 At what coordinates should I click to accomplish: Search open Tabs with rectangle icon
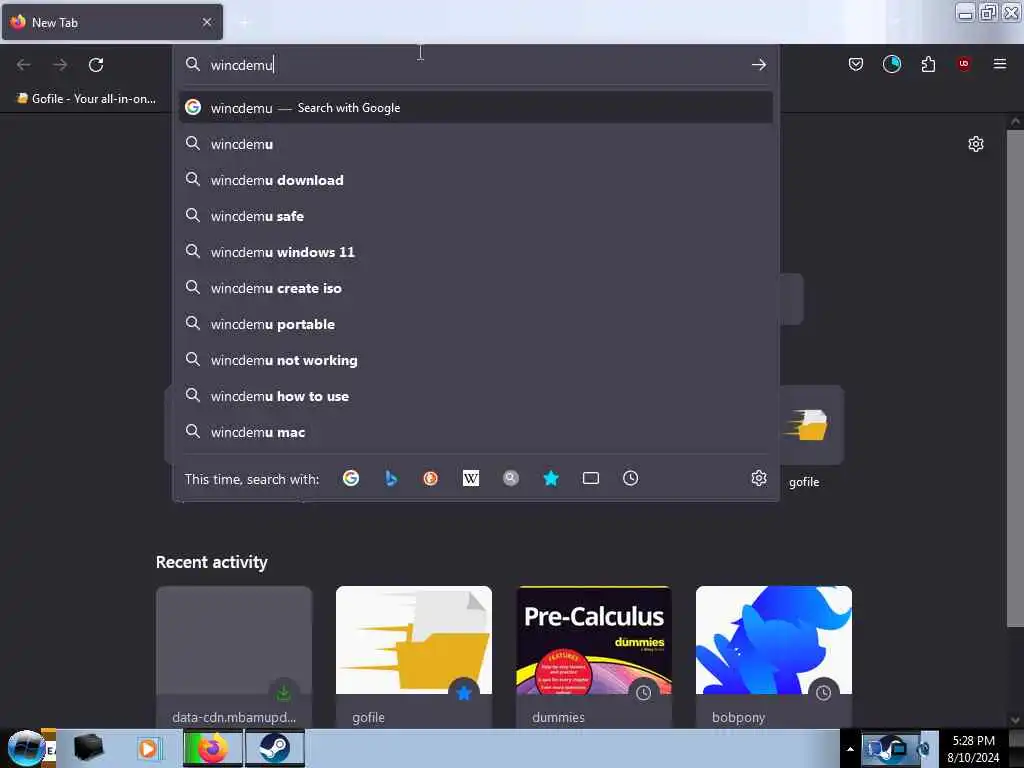pos(590,478)
